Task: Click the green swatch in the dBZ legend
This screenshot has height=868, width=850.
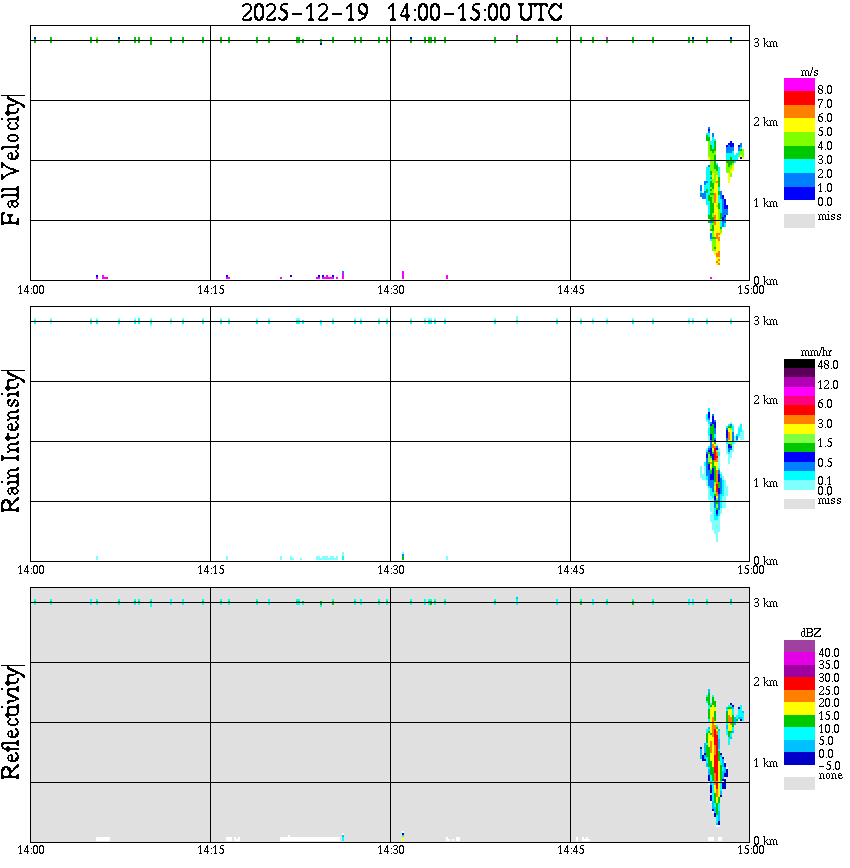Action: pyautogui.click(x=799, y=721)
